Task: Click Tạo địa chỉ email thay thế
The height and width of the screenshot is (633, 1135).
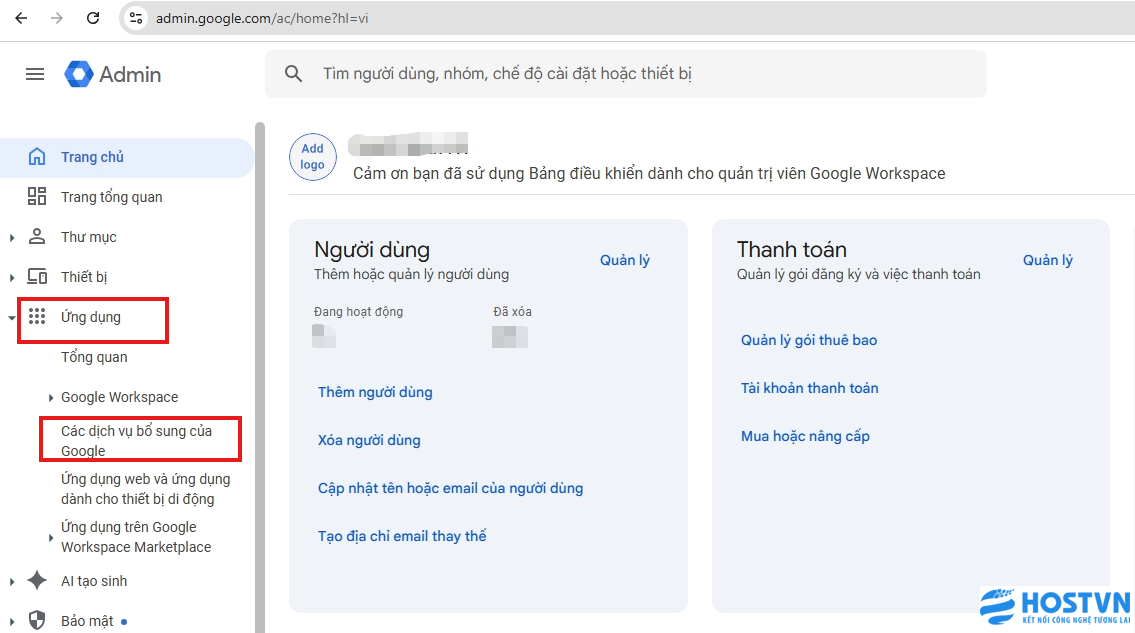Action: pyautogui.click(x=402, y=536)
